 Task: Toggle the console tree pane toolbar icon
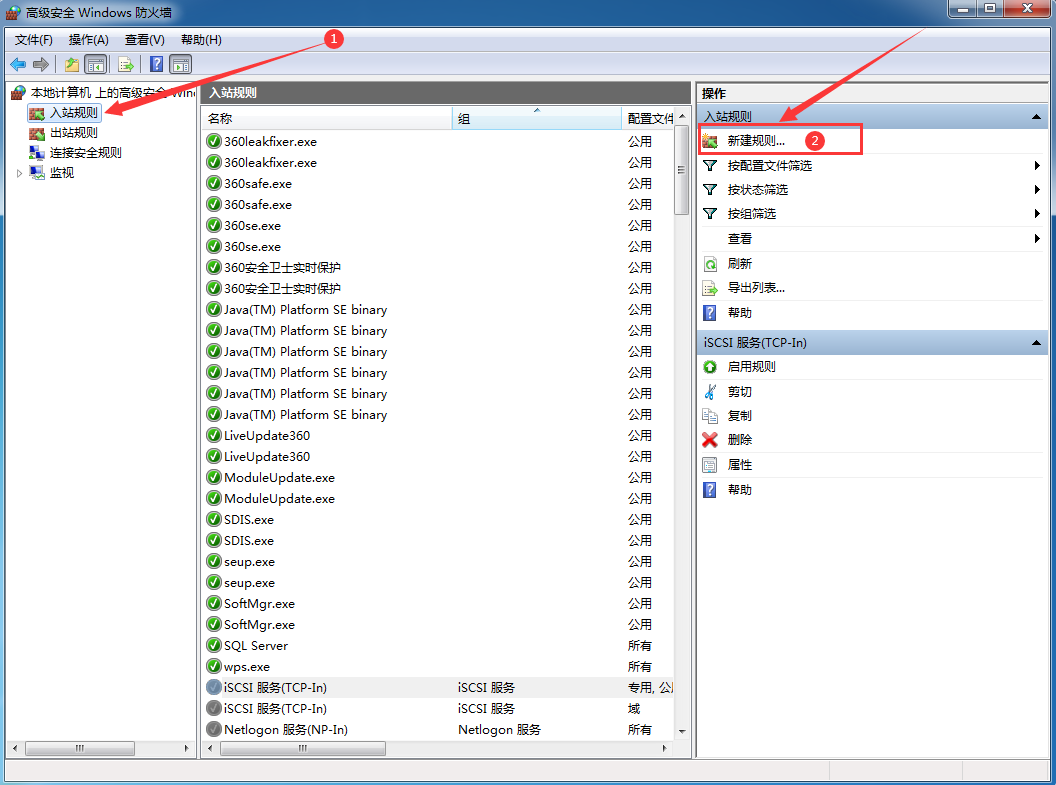pyautogui.click(x=96, y=65)
